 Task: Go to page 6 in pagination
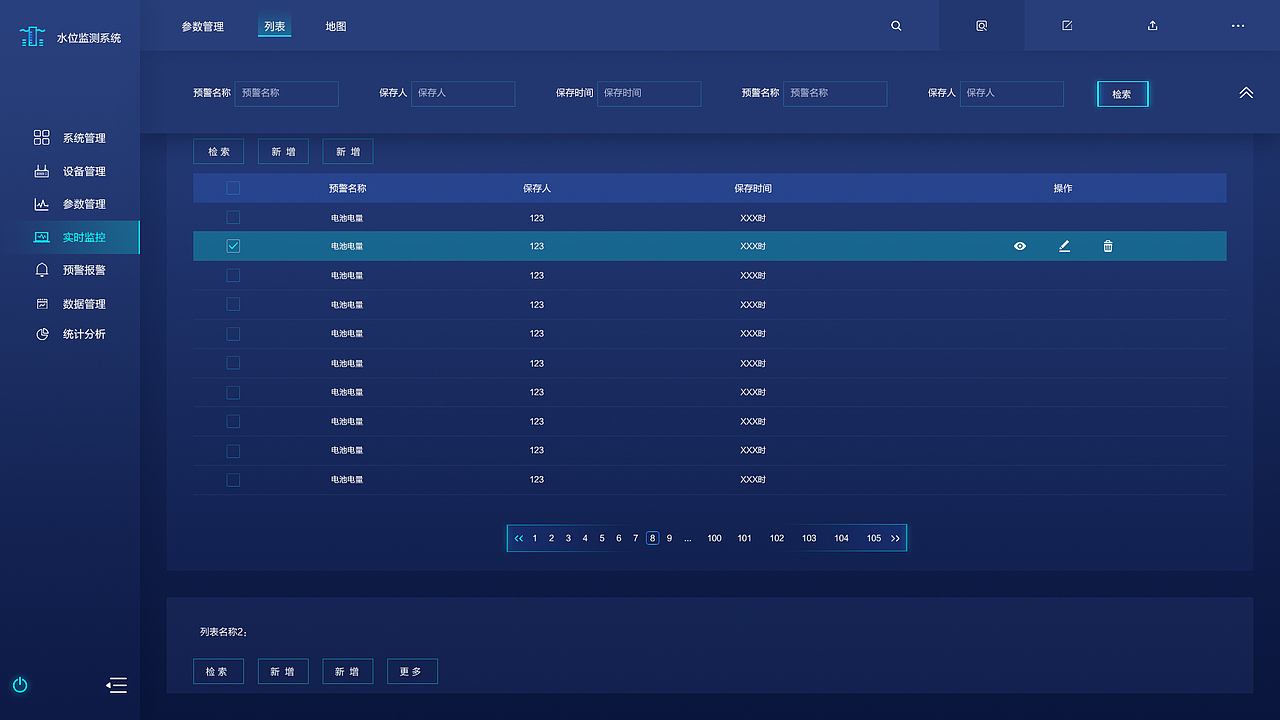(x=619, y=538)
